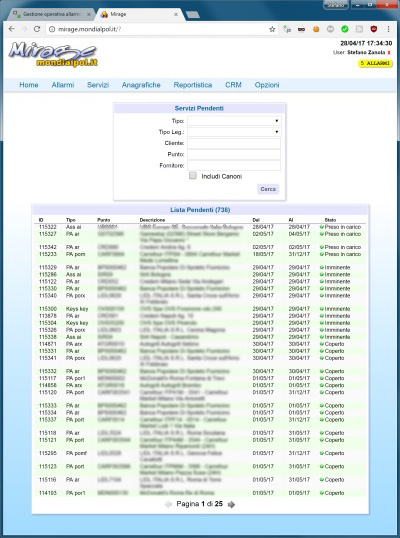This screenshot has width=400, height=538.
Task: Click the gray circular extension icon
Action: (330, 29)
